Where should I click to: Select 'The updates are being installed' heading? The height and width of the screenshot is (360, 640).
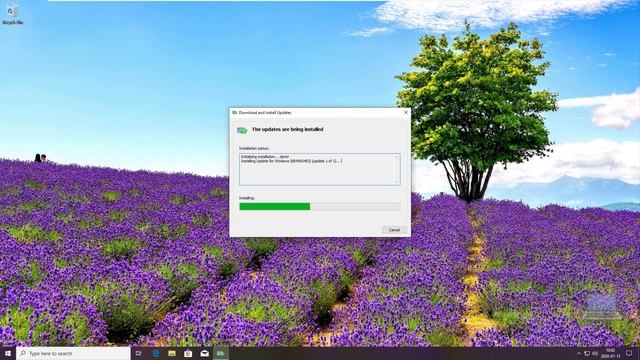(287, 129)
